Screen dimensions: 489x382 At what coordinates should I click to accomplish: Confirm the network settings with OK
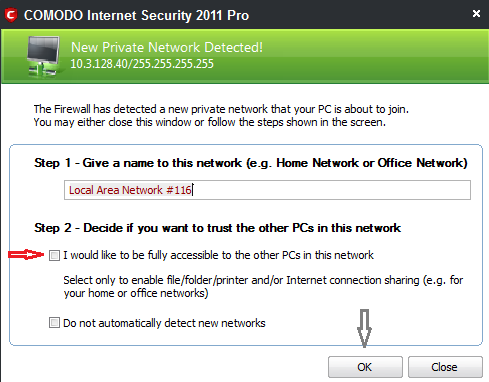[x=365, y=367]
